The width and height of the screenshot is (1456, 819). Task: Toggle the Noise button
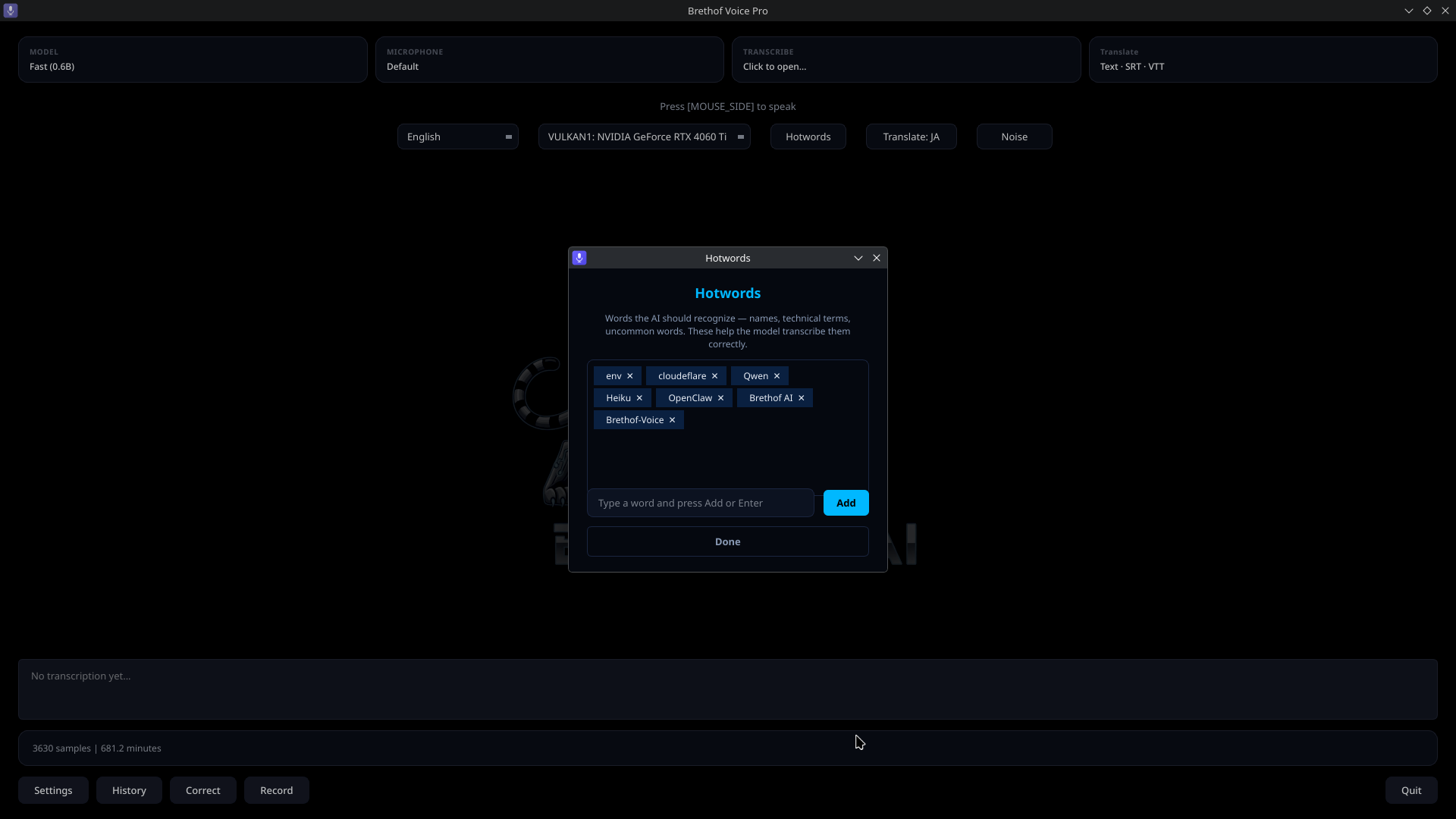(1015, 136)
